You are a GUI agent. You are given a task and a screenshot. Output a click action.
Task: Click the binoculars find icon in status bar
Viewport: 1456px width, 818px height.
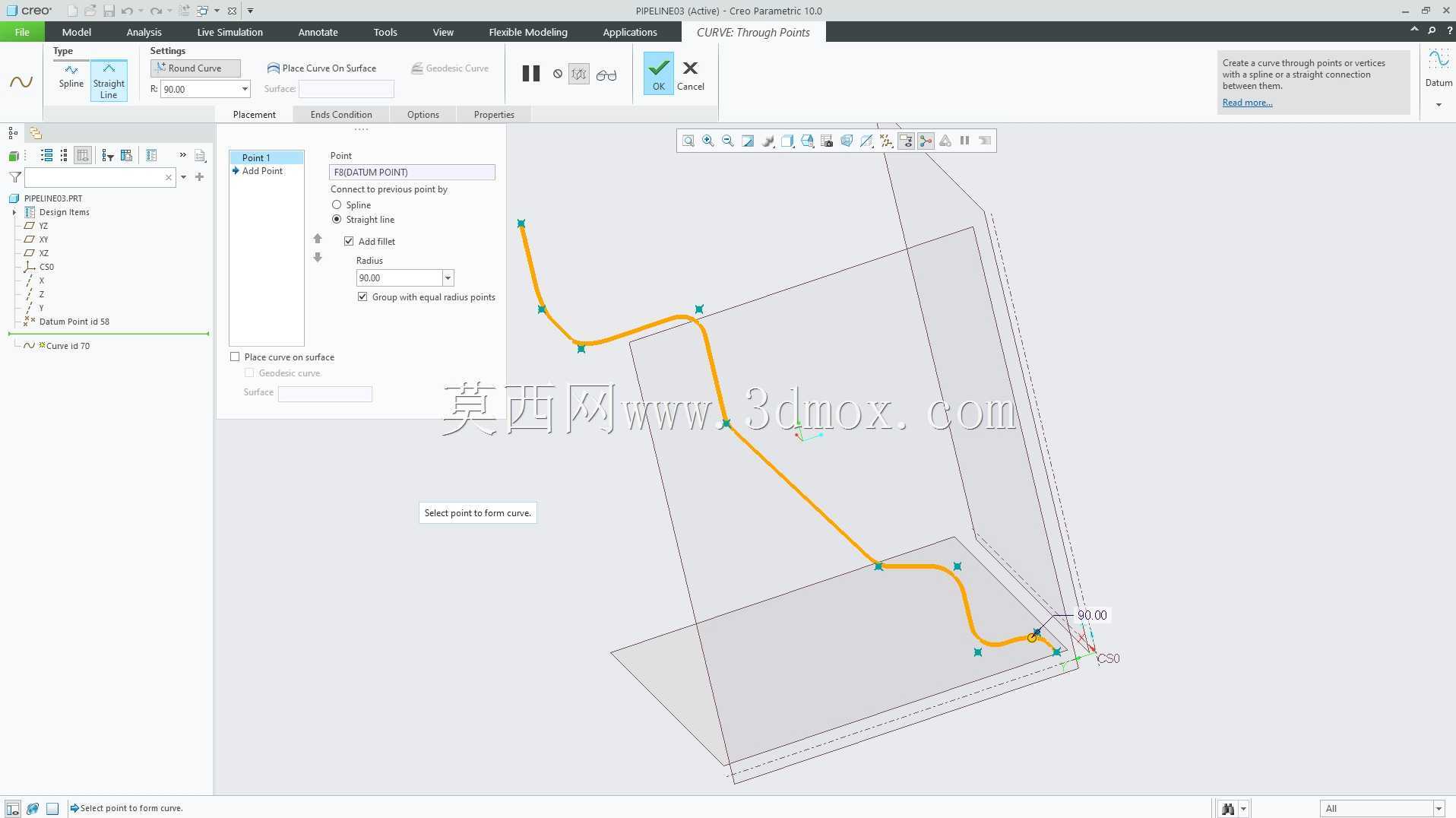(x=1227, y=808)
